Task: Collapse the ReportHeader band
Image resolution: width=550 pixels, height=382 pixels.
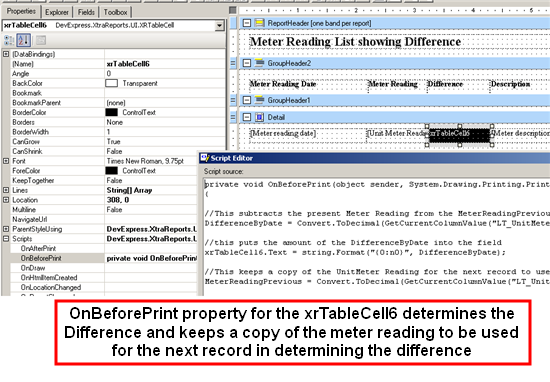Action: [247, 23]
